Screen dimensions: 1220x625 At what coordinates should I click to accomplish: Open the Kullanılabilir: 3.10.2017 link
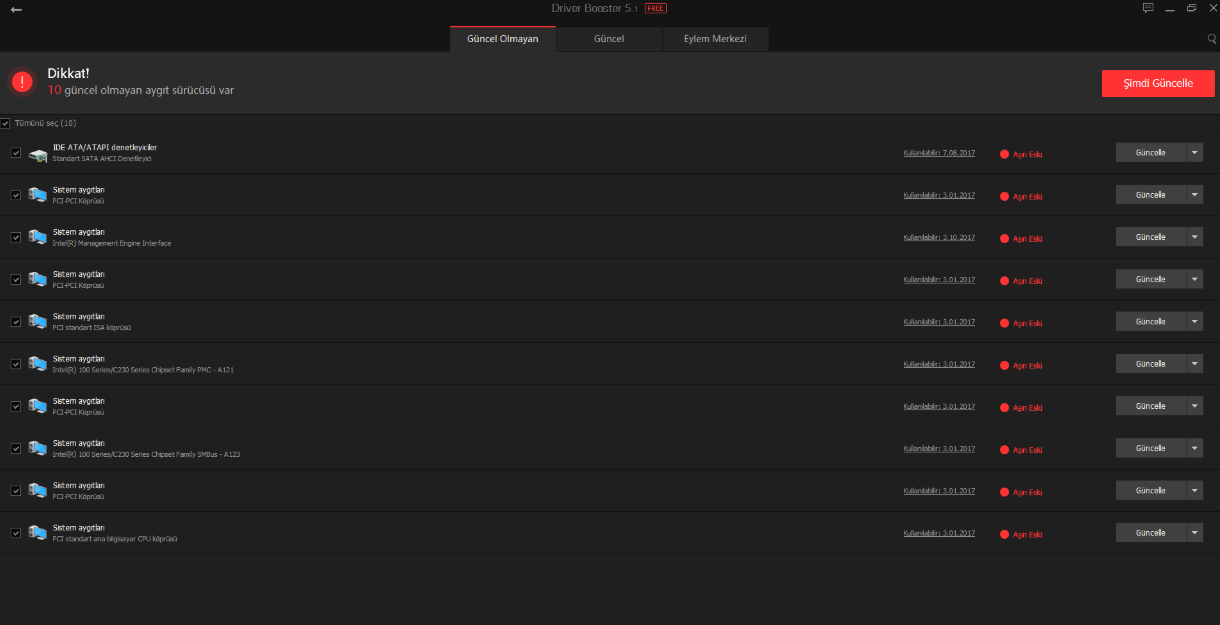point(939,238)
